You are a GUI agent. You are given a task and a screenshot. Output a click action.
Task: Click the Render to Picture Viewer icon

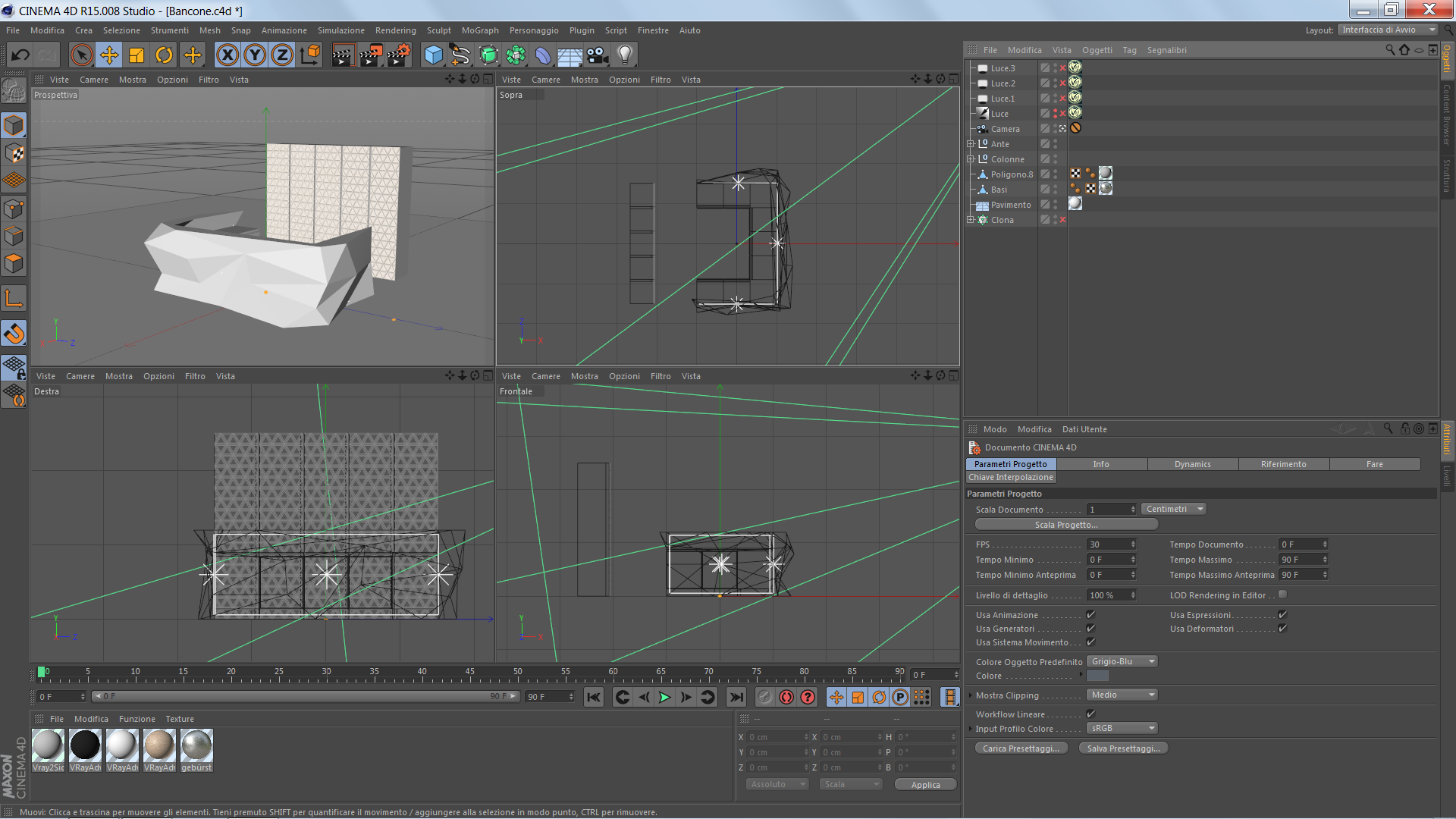pyautogui.click(x=371, y=55)
